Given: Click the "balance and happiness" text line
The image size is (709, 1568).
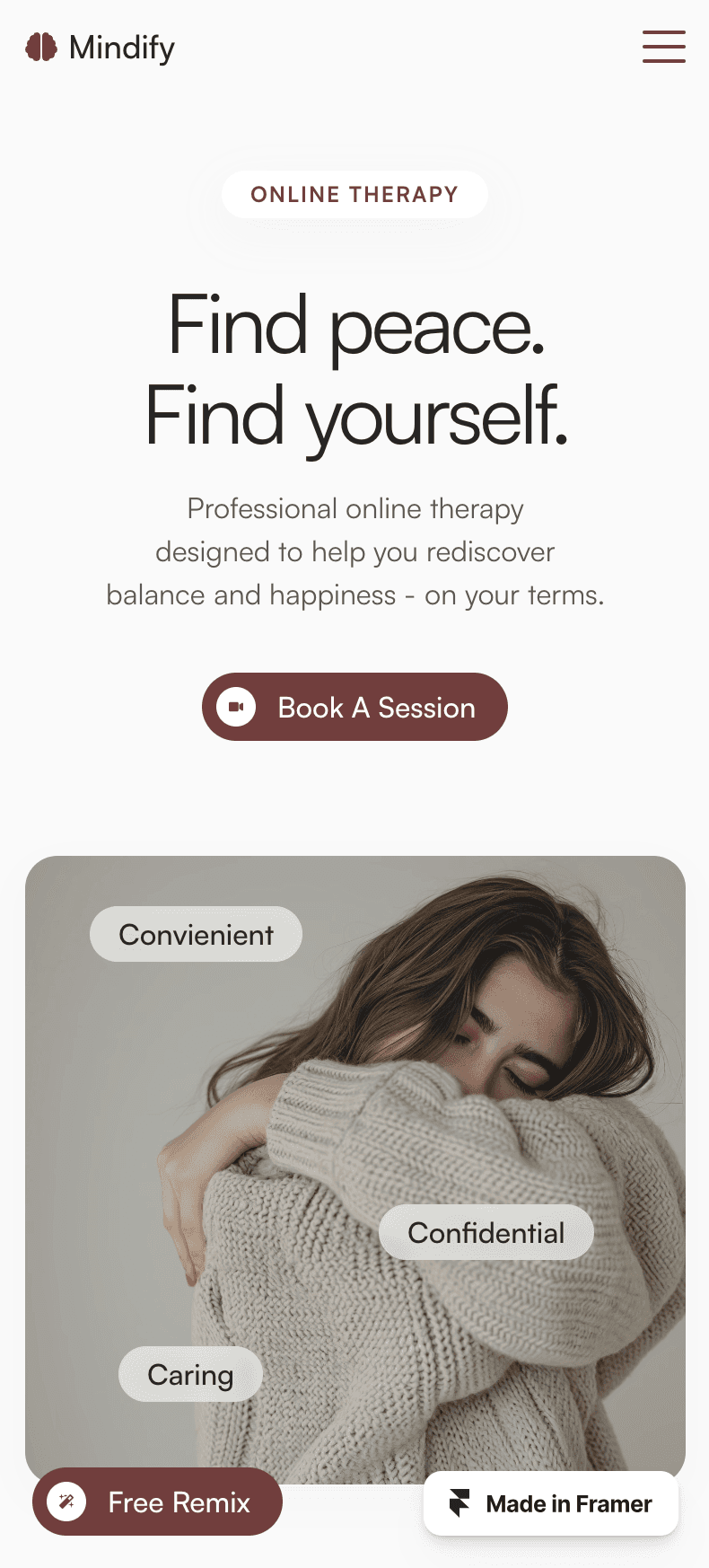Looking at the screenshot, I should (x=355, y=595).
